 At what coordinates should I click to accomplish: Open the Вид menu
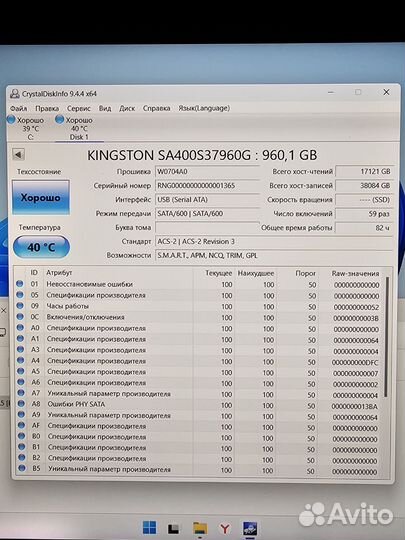click(x=105, y=108)
